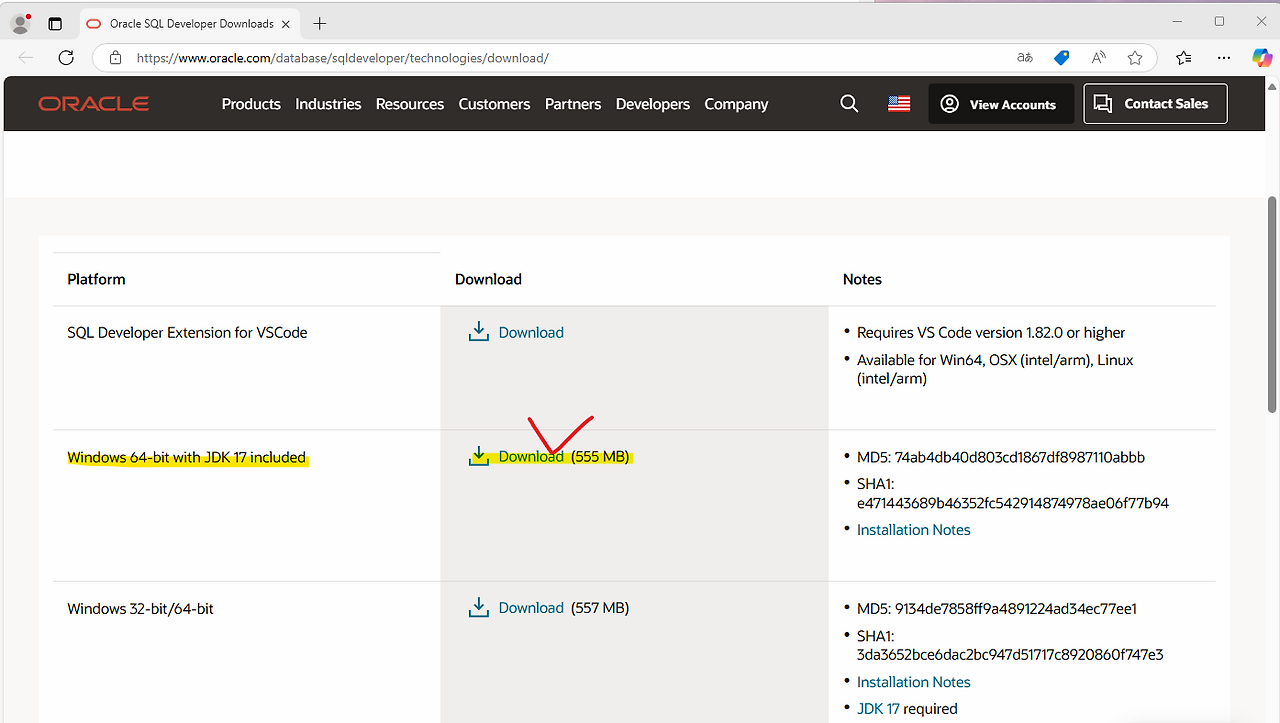
Task: Click the 'Windows 32-bit/64-bit' platform text
Action: tap(140, 608)
